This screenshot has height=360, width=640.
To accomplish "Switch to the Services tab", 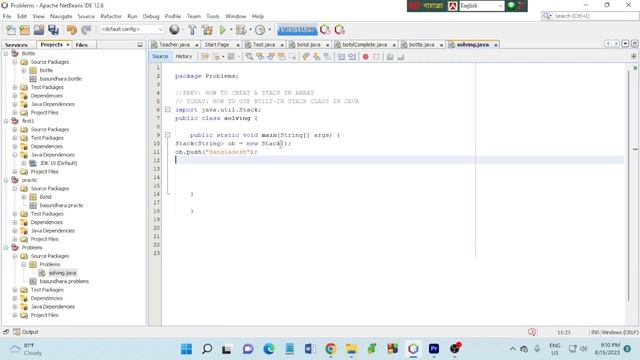I will click(16, 44).
